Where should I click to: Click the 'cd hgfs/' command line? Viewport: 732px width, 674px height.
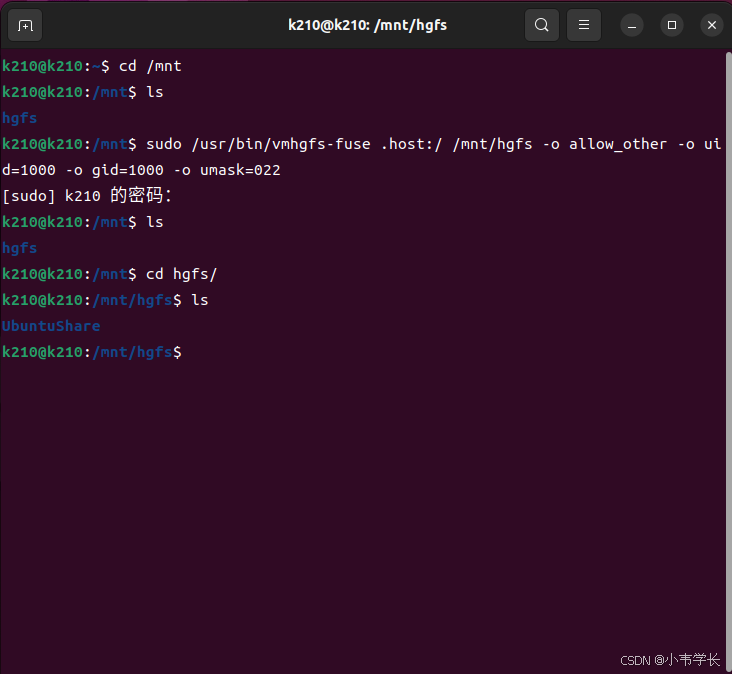(x=110, y=274)
